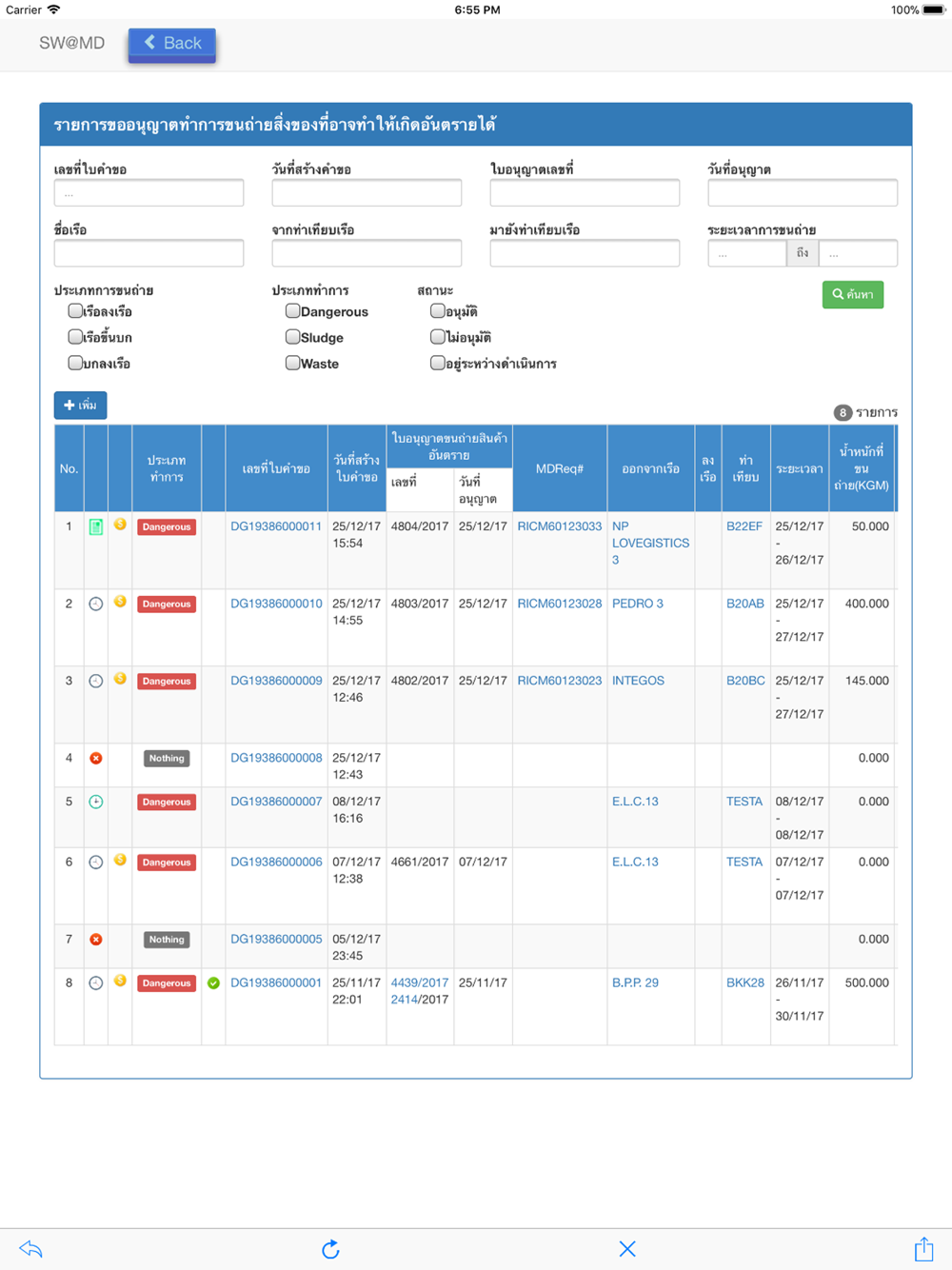Click the SW@MD brand title
Screen dimensions: 952x1270
(71, 44)
